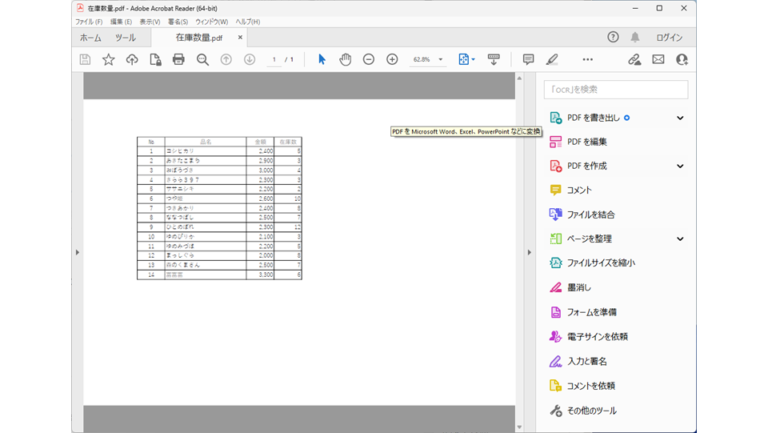
Task: Open the 墨消し tool
Action: pos(579,288)
